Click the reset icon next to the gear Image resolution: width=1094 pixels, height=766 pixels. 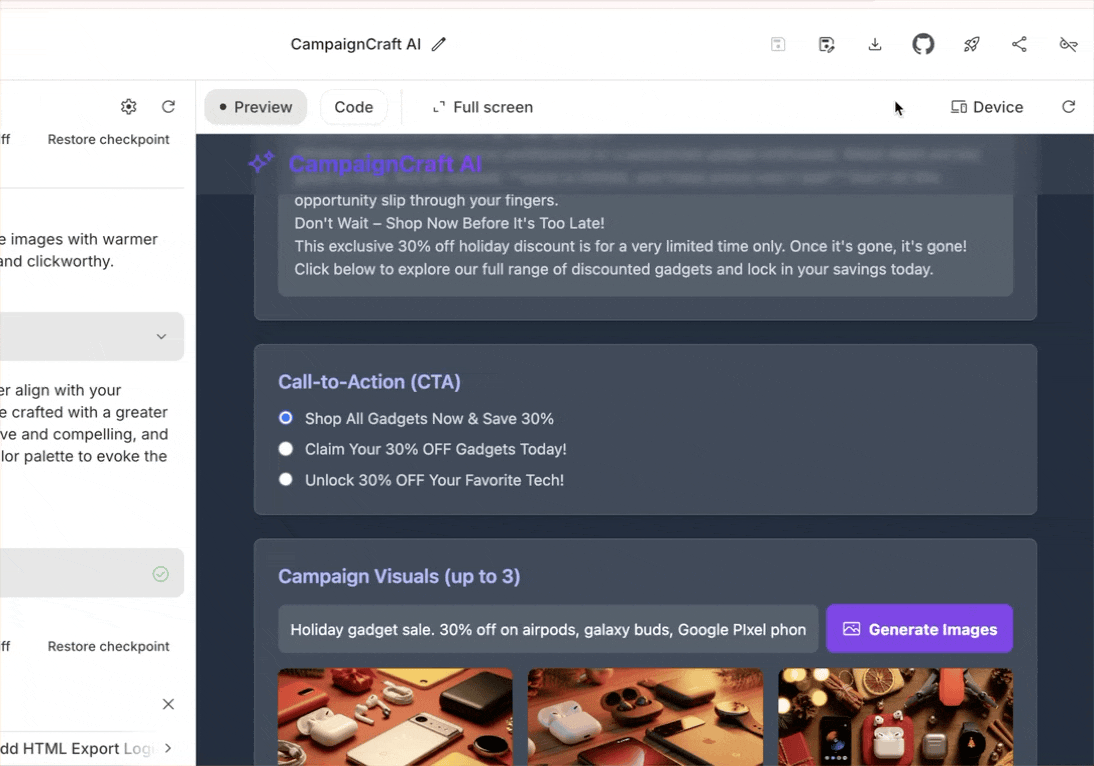click(x=168, y=107)
